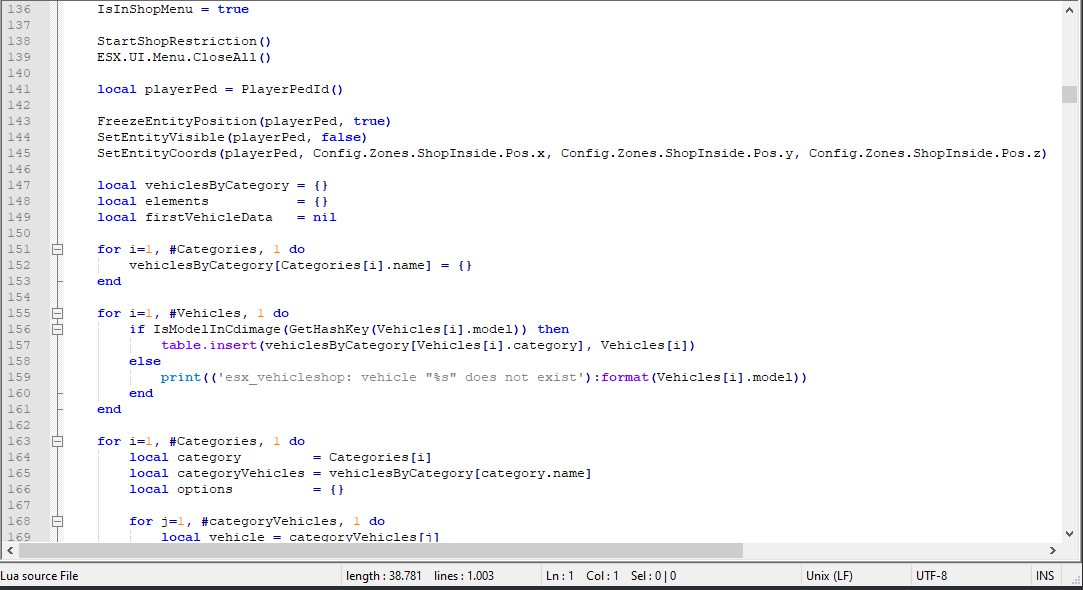Click on IsInShopMenu variable text
1083x590 pixels.
pyautogui.click(x=145, y=10)
